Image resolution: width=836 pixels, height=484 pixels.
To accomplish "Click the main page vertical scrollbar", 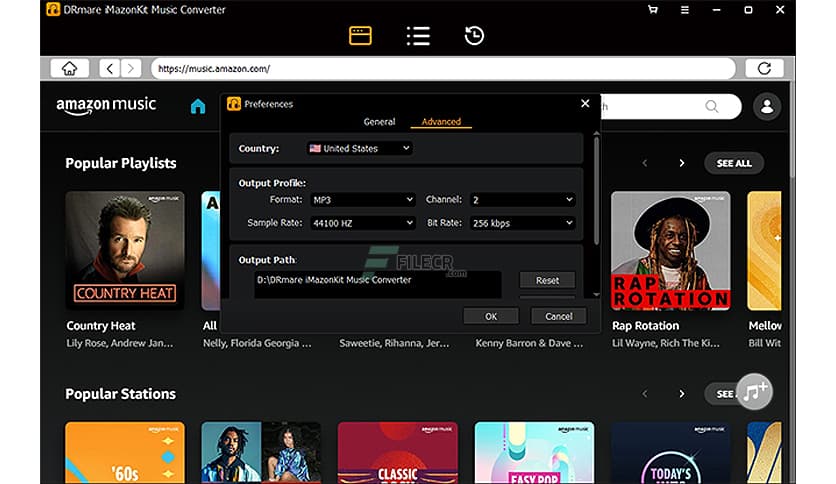I will [x=792, y=131].
